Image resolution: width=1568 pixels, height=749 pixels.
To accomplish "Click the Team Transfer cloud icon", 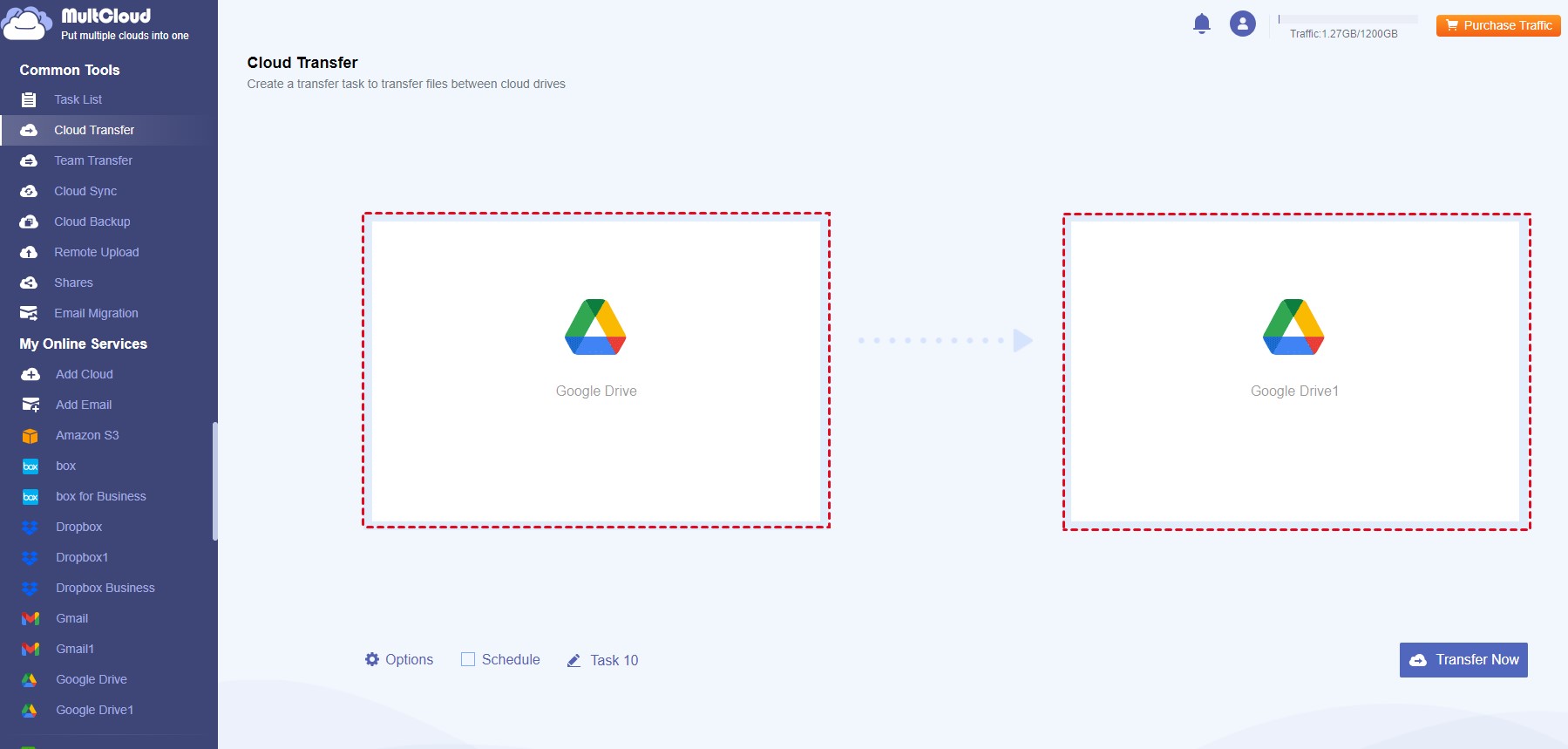I will [x=29, y=160].
